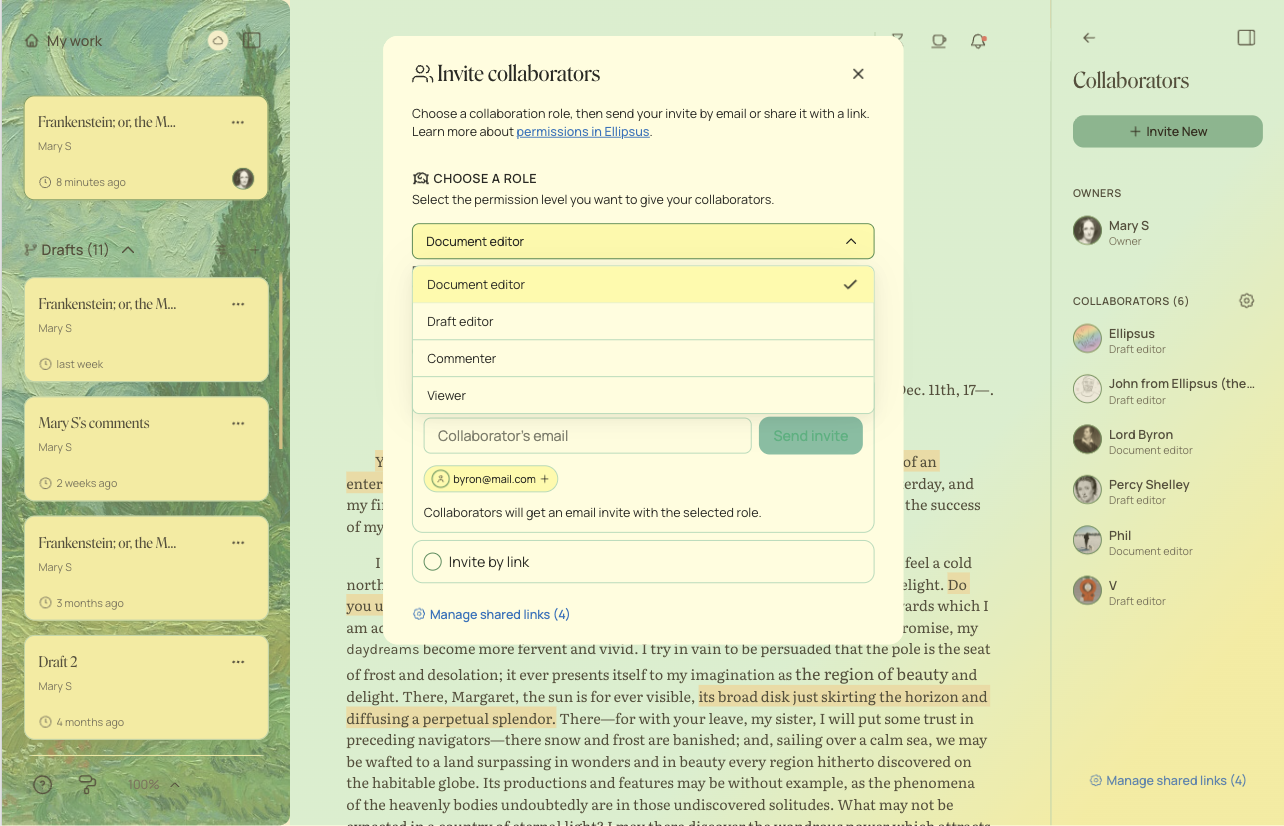Click the Collaborator's email field
This screenshot has width=1284, height=826.
587,436
